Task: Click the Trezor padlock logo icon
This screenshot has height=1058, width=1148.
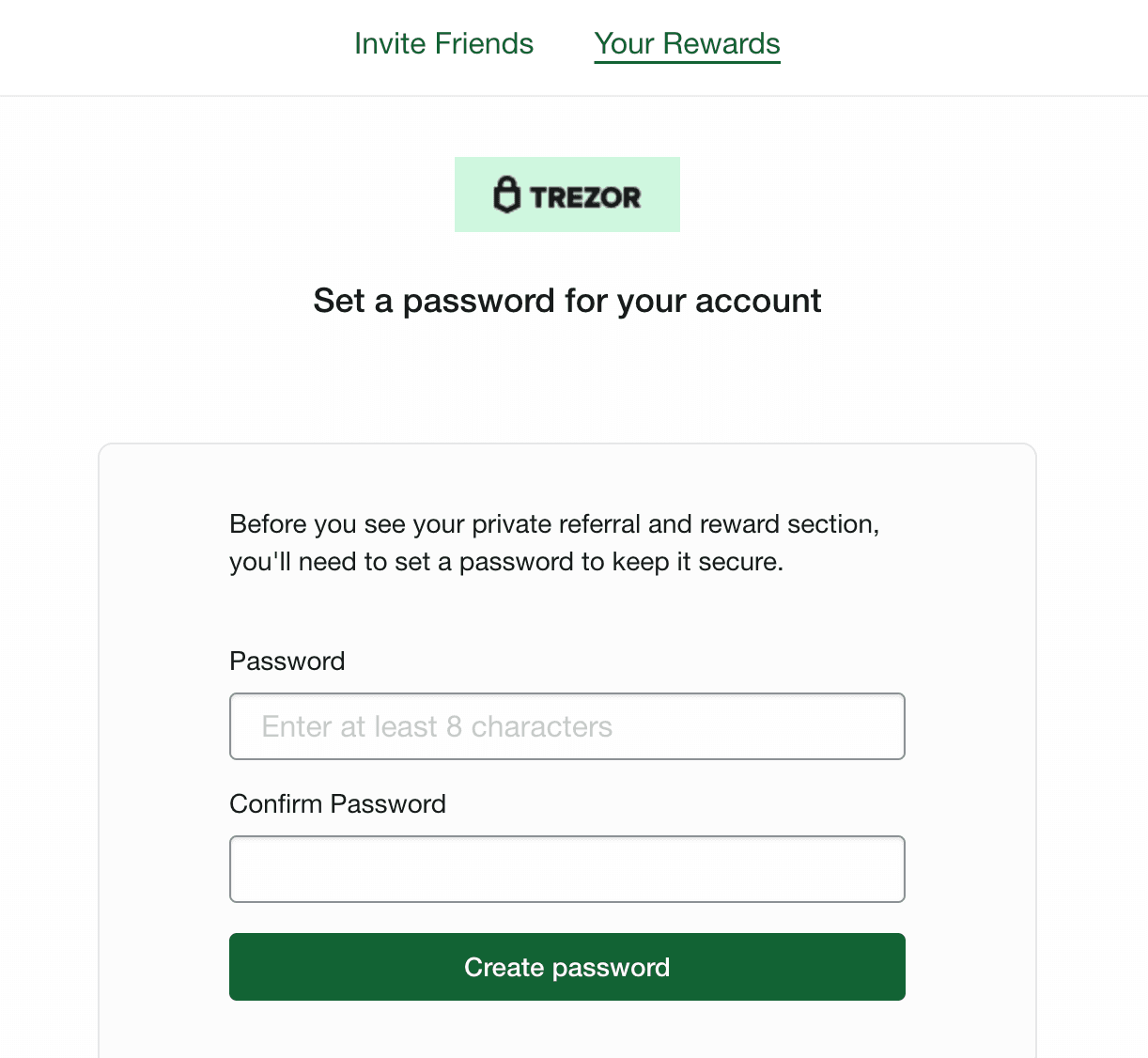Action: (x=507, y=194)
